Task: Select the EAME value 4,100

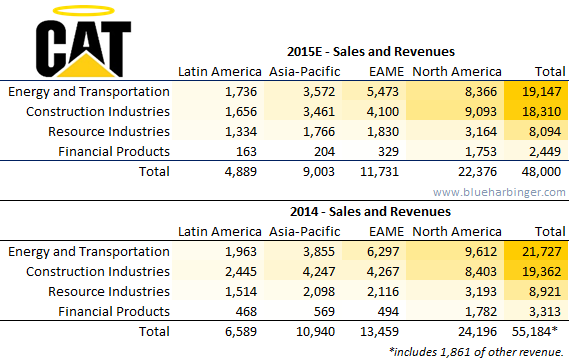Action: coord(383,111)
